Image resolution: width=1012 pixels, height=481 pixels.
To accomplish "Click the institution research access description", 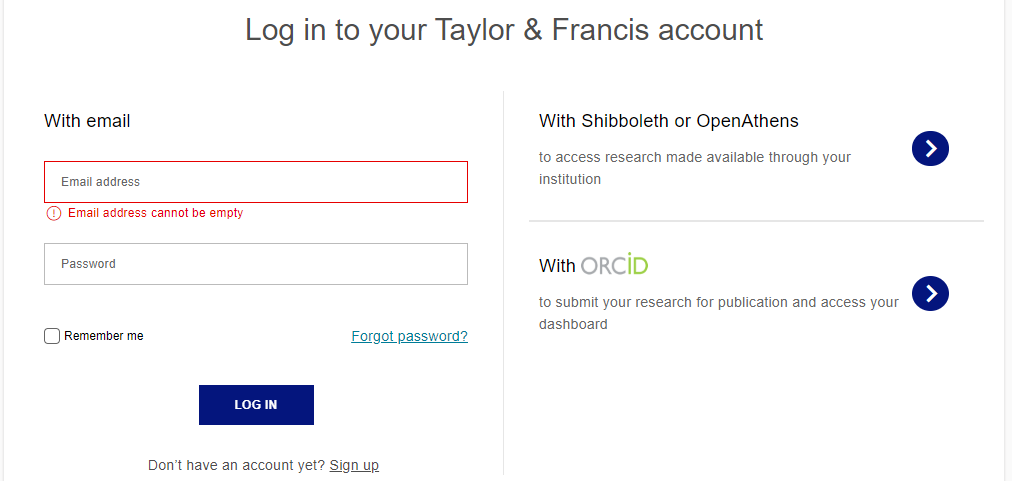I will pos(694,168).
